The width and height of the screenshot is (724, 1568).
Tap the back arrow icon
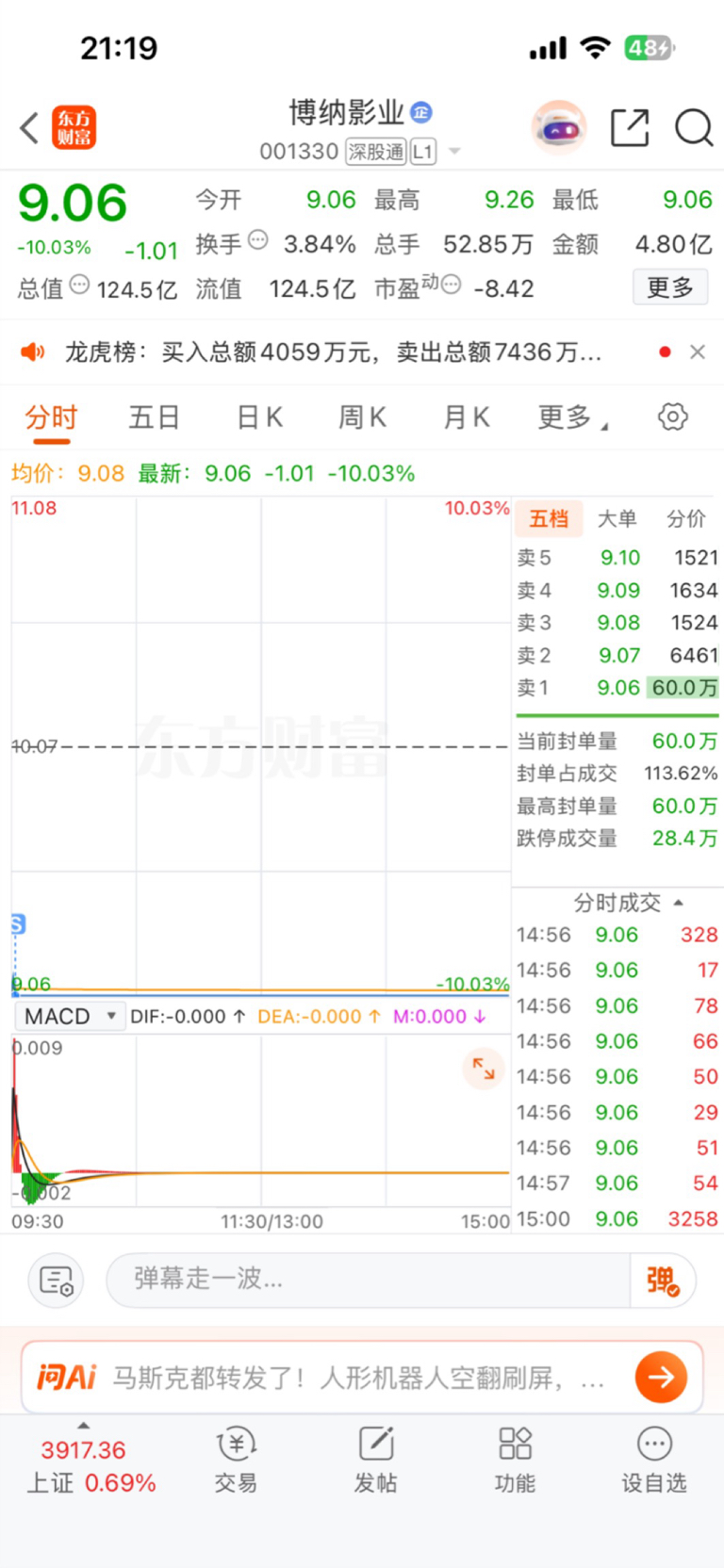coord(29,128)
